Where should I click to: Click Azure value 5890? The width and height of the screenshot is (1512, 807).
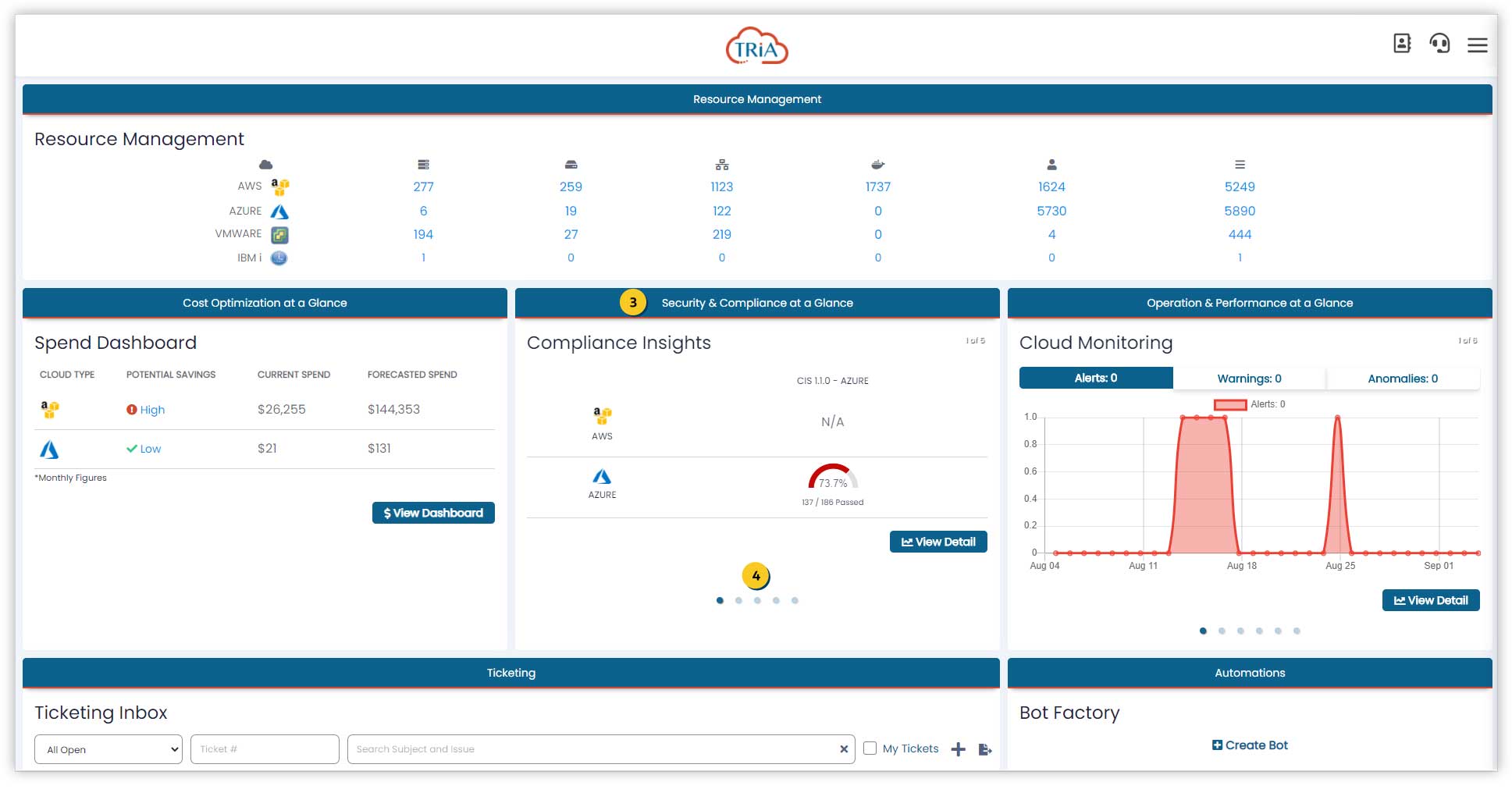pos(1240,211)
